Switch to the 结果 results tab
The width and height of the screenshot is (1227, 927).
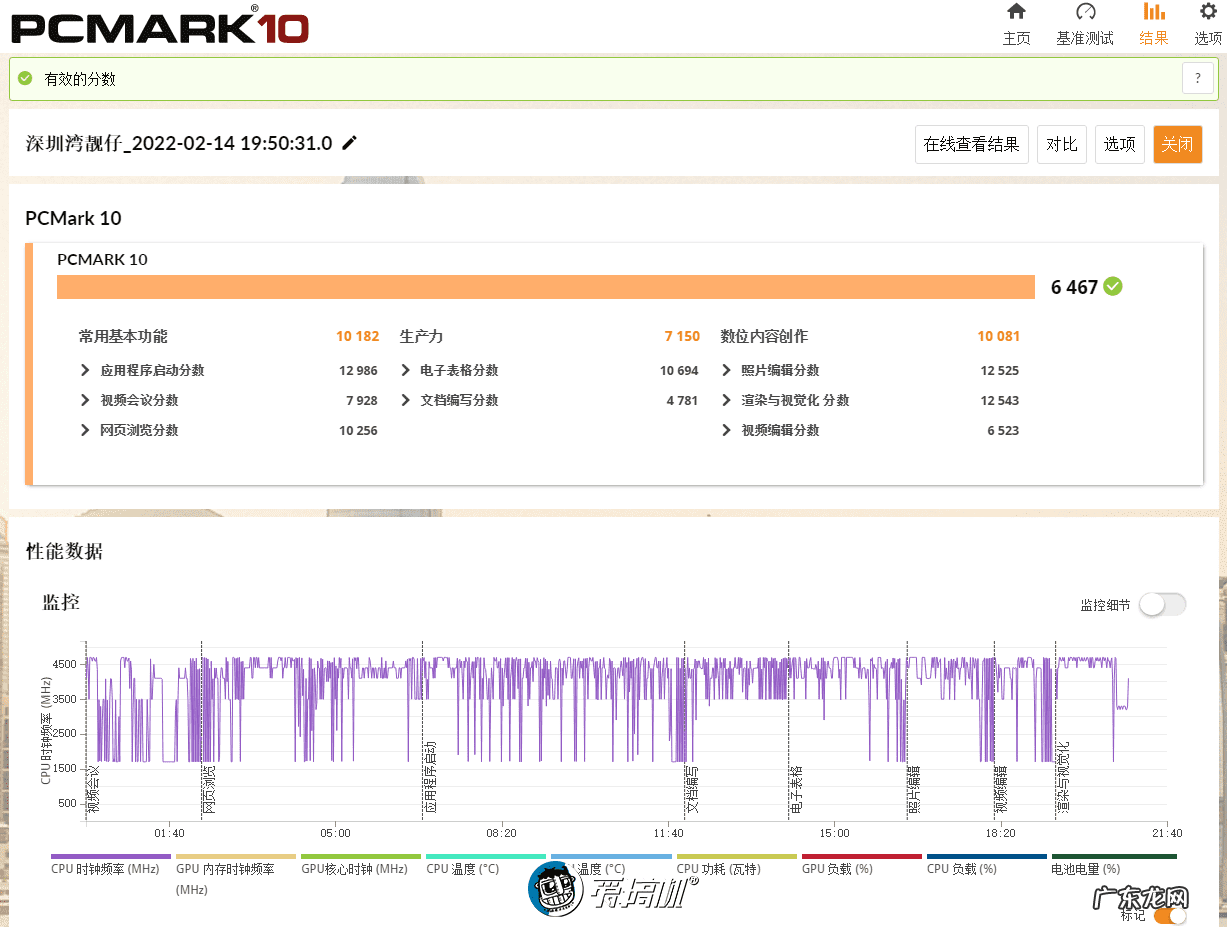(x=1153, y=25)
